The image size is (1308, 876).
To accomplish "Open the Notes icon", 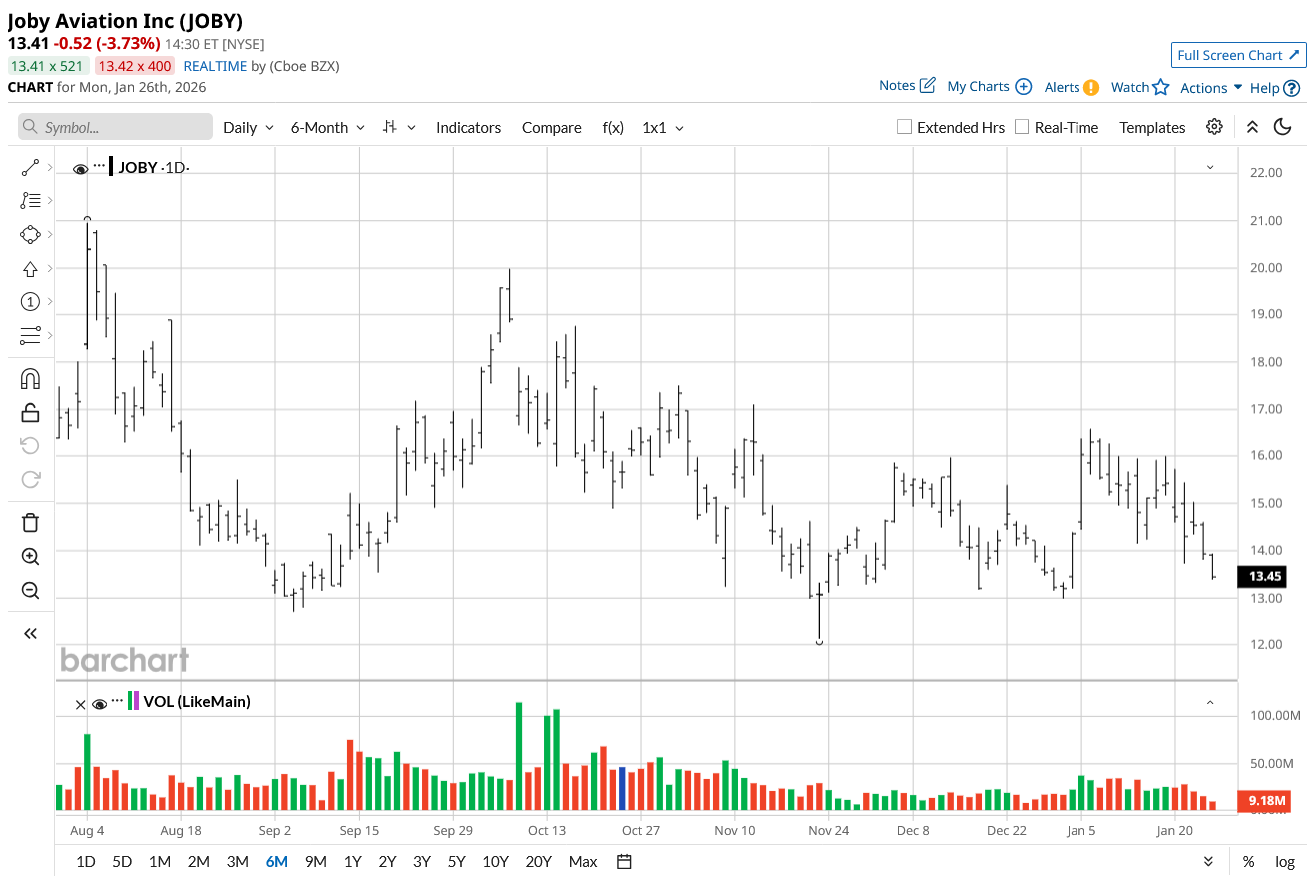I will point(927,86).
